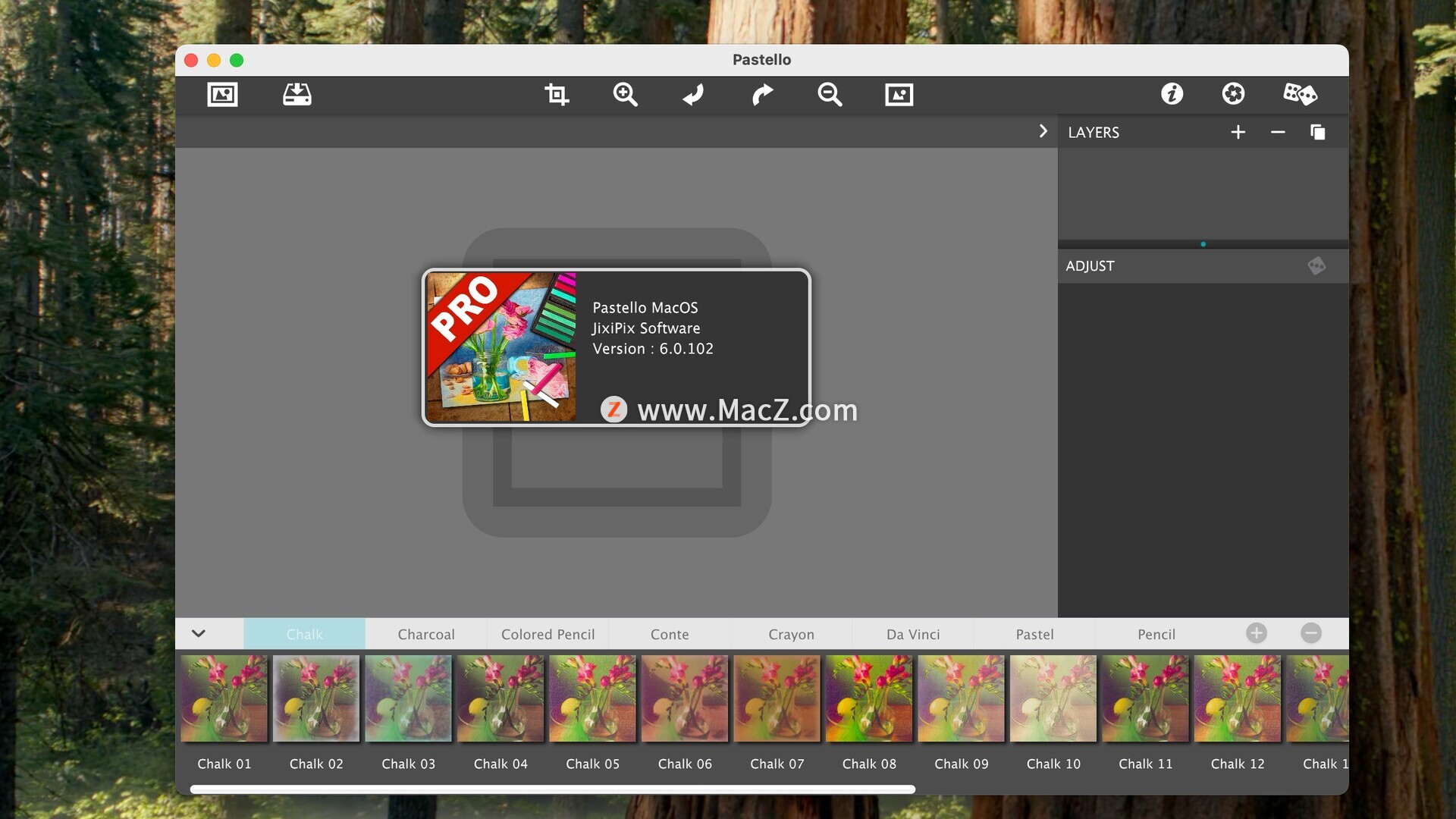Click the save image icon
This screenshot has height=819, width=1456.
coord(297,94)
